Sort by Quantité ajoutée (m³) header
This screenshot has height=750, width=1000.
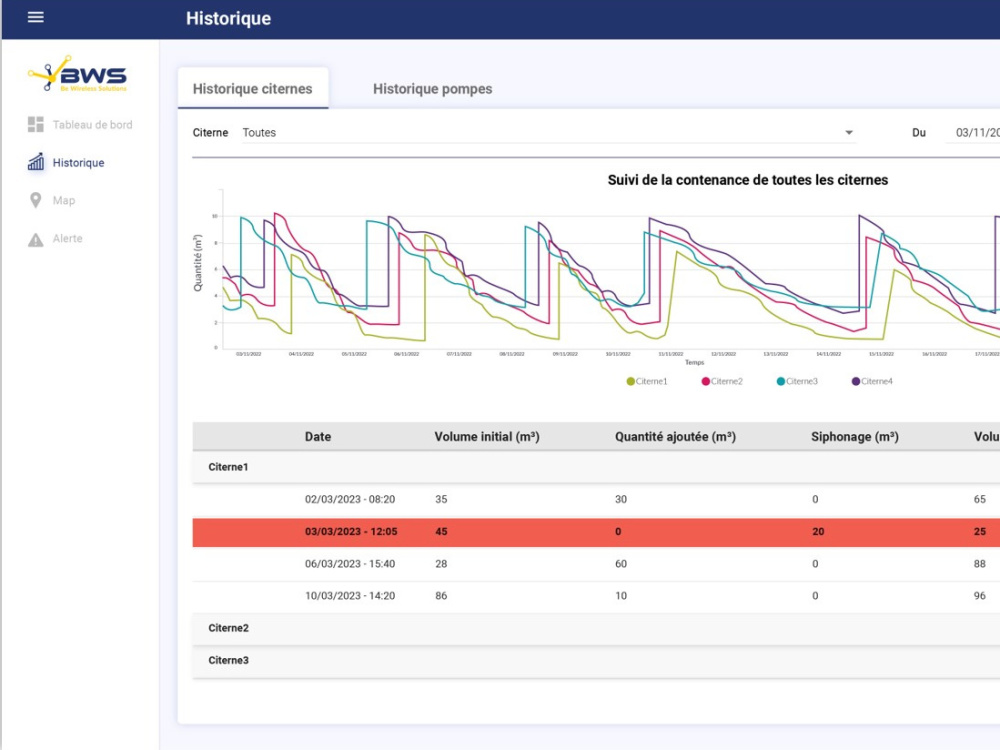(x=675, y=437)
